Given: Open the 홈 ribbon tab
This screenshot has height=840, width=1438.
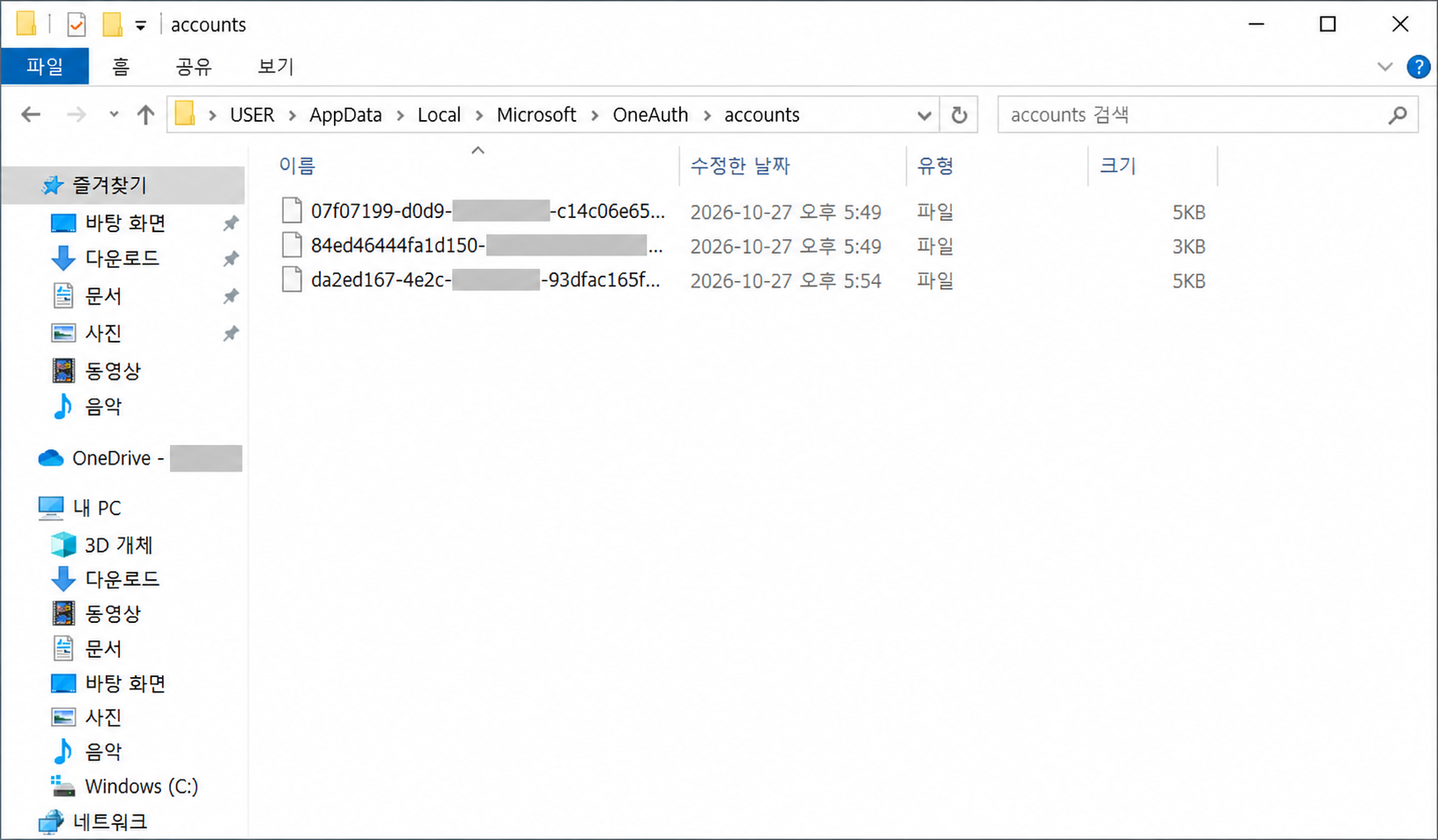Looking at the screenshot, I should click(x=121, y=67).
